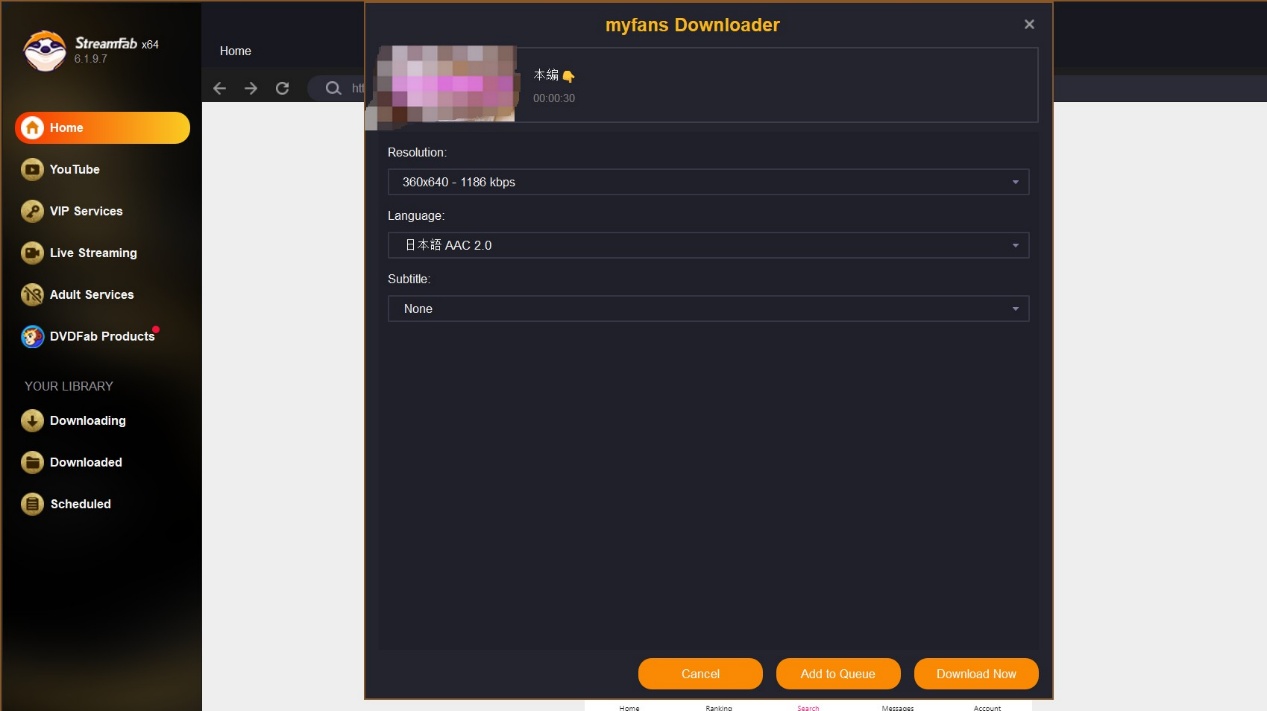Reload the page with refresh icon
This screenshot has width=1267, height=711.
tap(282, 88)
